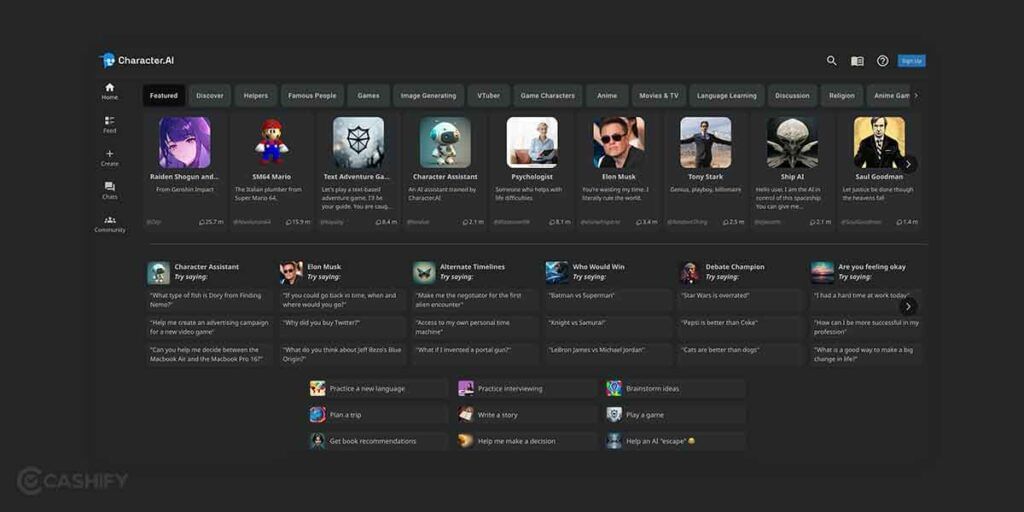Click Debate Champion avatar icon

point(690,272)
